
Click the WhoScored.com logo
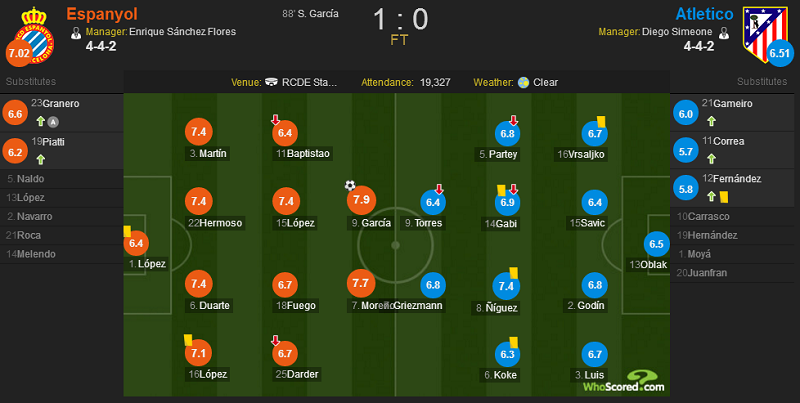(624, 381)
